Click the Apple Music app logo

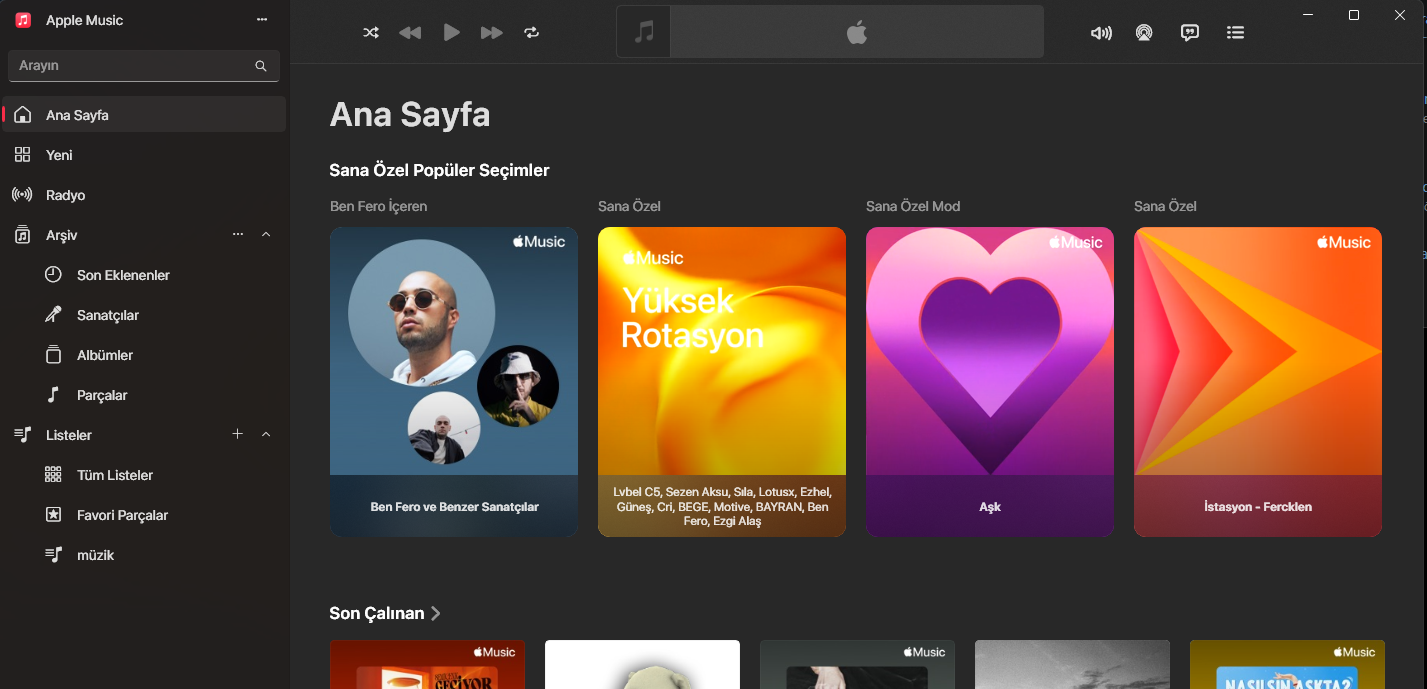click(23, 20)
